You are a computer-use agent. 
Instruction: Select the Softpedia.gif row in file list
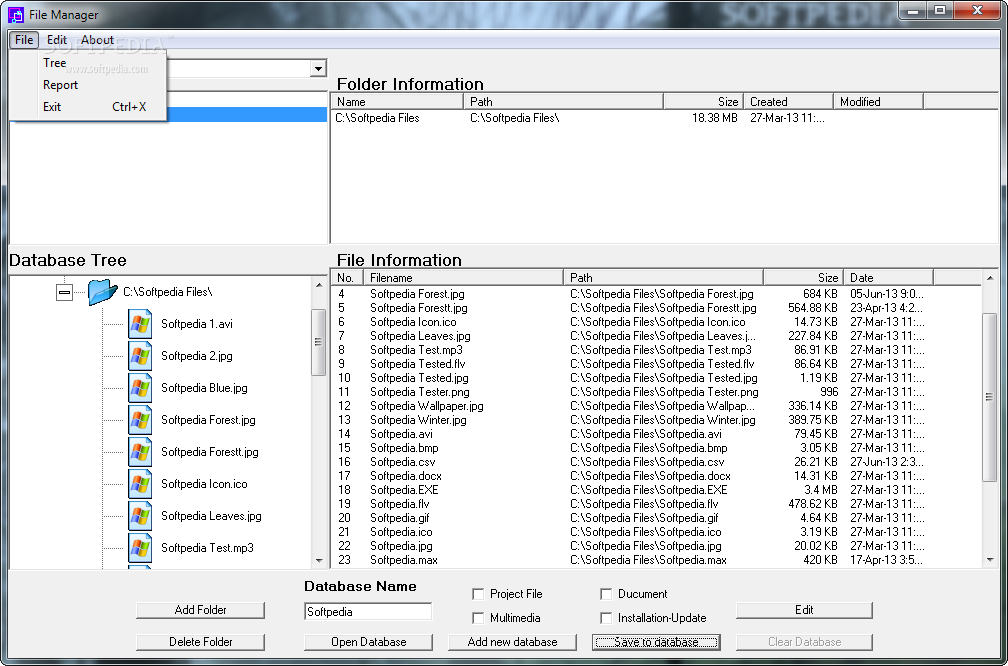pos(656,518)
